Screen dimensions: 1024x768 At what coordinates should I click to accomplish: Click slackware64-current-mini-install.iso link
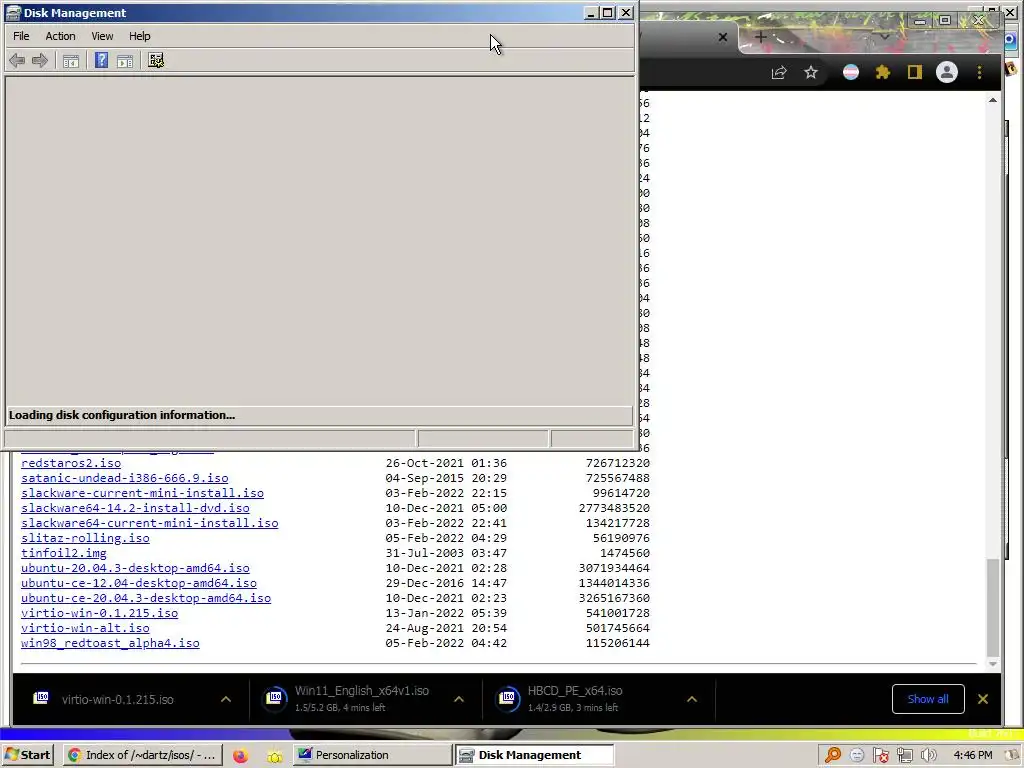click(150, 523)
